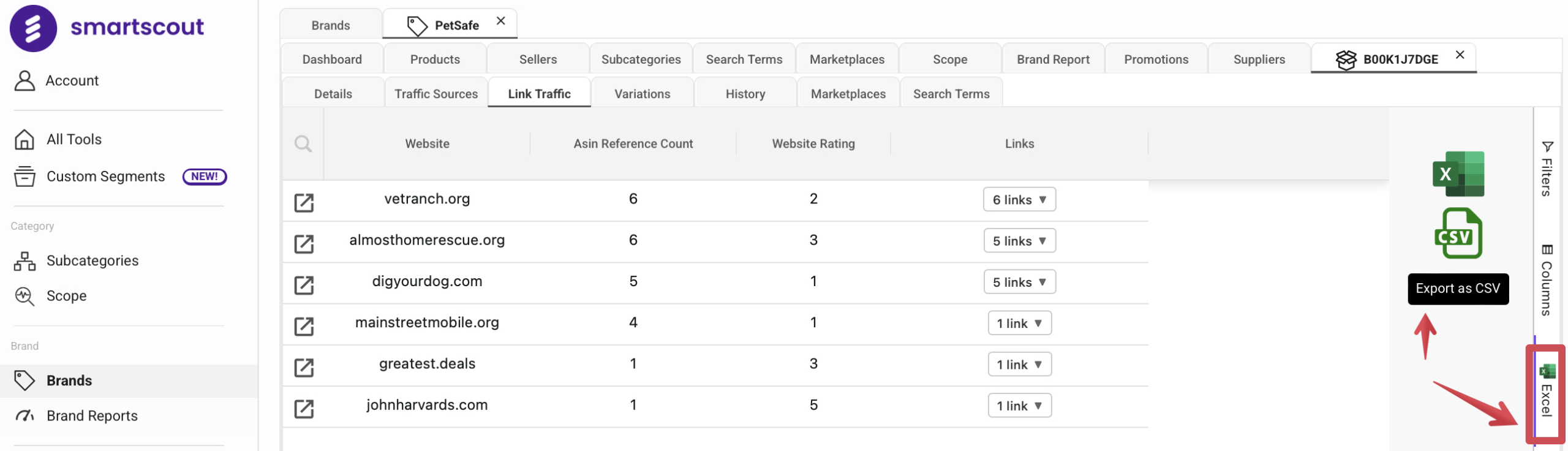Switch to the Variations tab

[x=642, y=94]
